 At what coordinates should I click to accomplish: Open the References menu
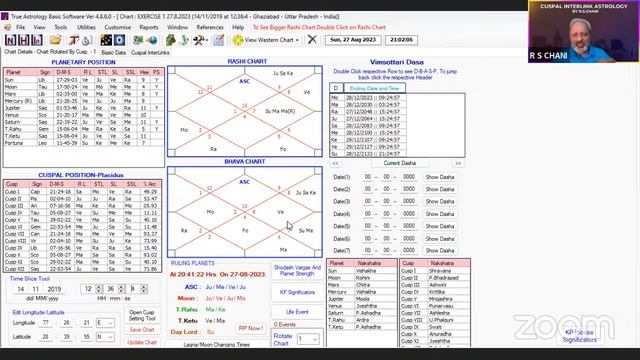(210, 27)
